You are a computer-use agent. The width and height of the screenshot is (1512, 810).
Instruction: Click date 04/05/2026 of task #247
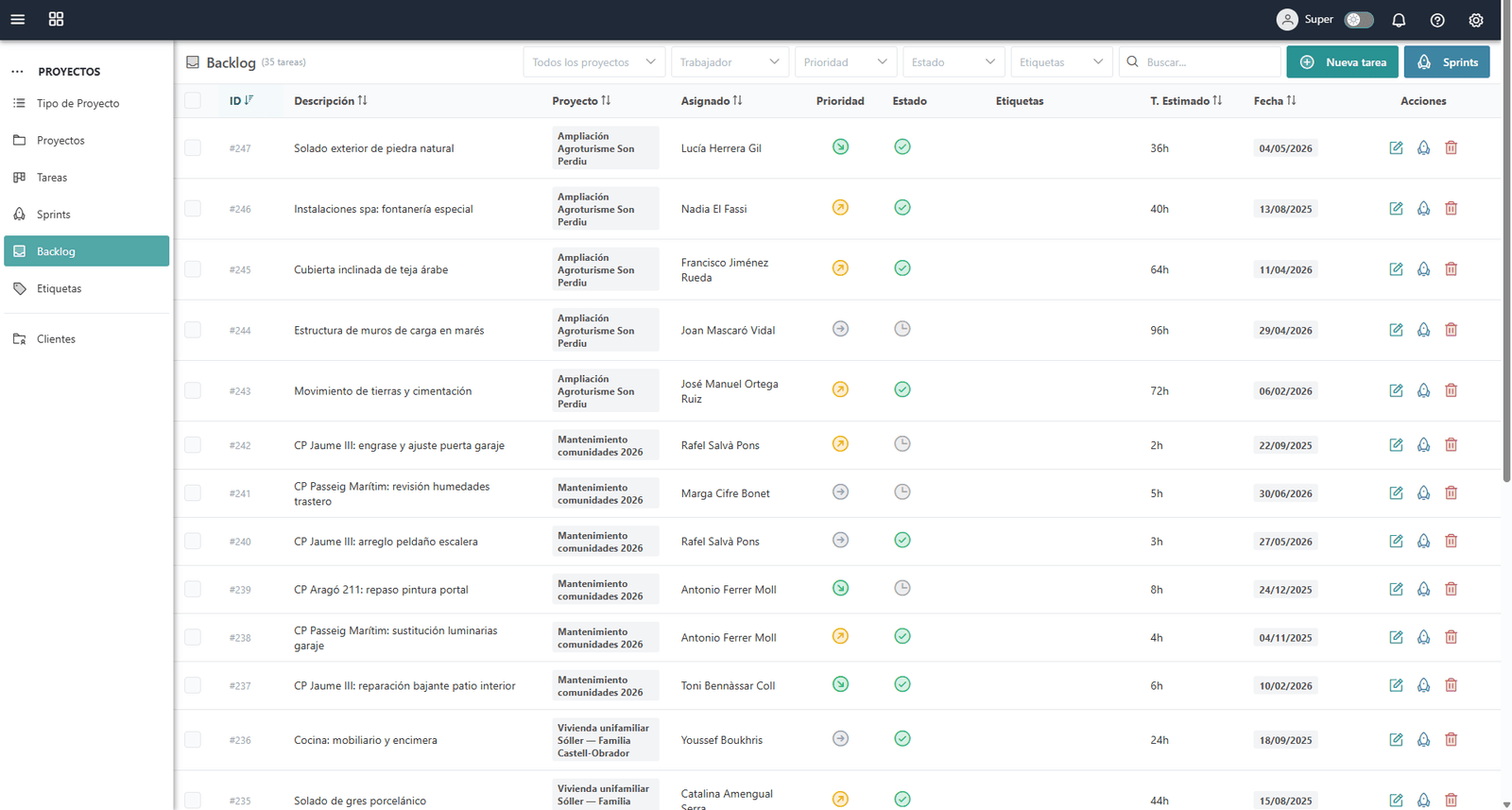pyautogui.click(x=1285, y=148)
